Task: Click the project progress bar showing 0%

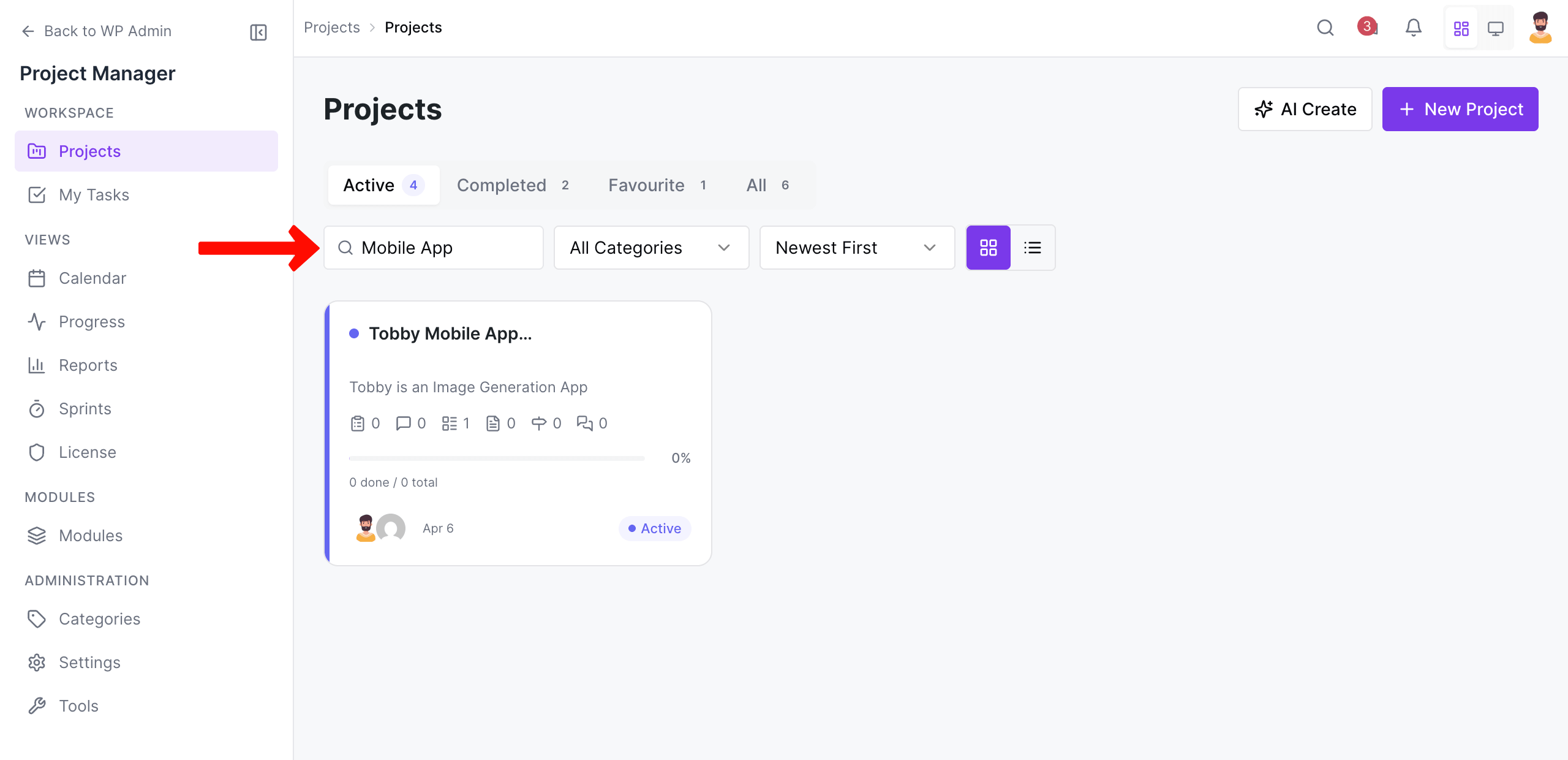Action: (x=496, y=458)
